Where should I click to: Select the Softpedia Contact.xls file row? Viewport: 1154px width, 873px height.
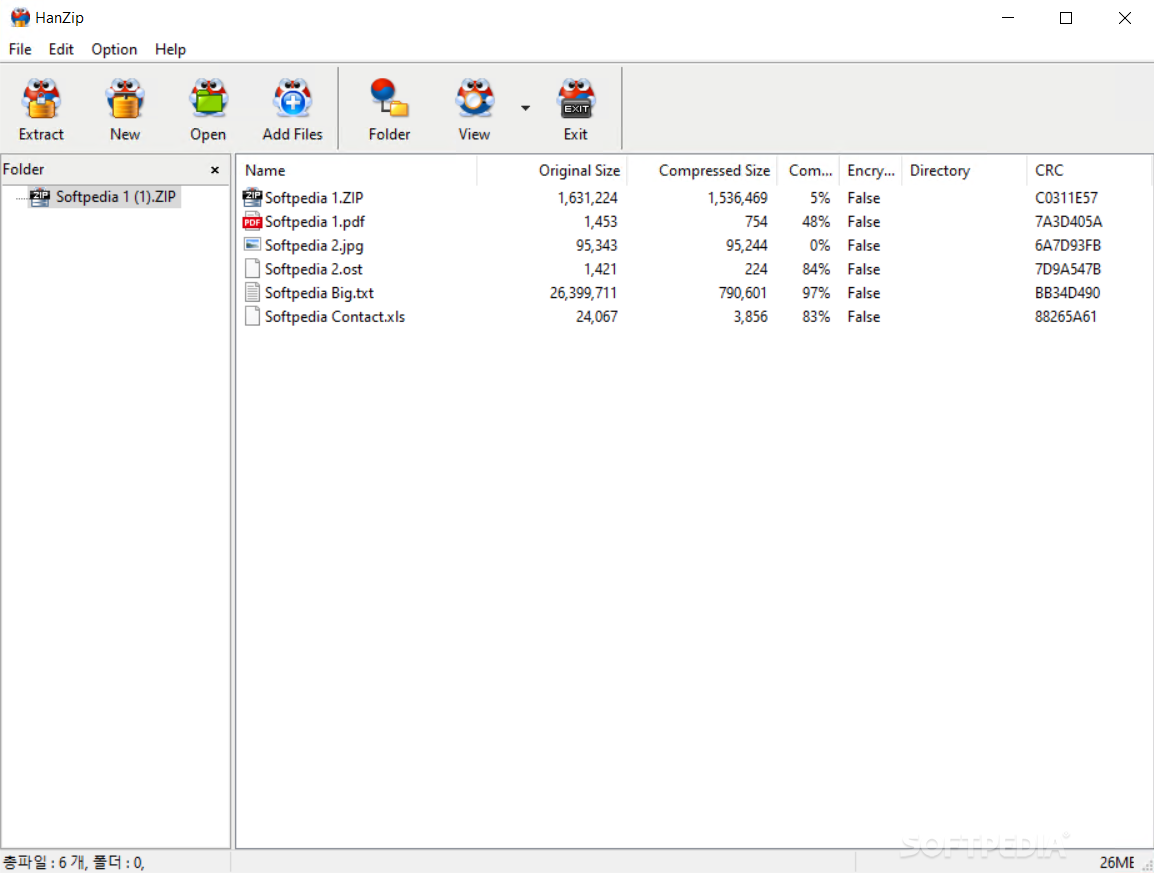695,317
